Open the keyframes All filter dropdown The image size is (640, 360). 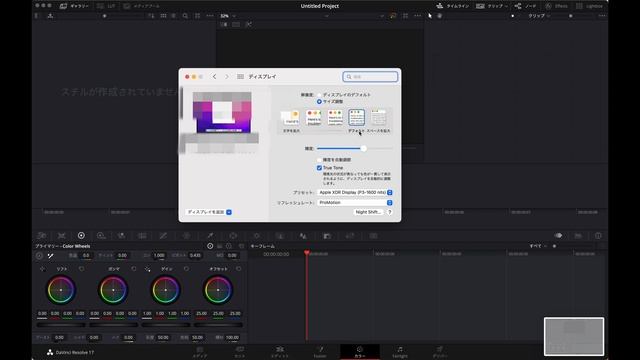pos(538,246)
